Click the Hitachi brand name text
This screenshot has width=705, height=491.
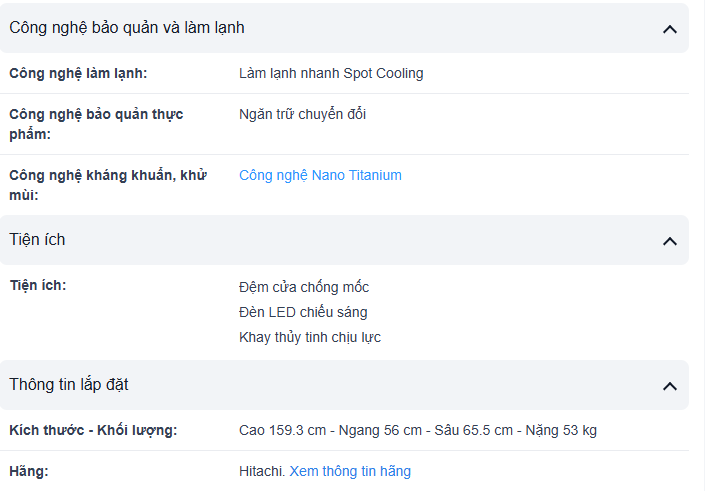click(262, 471)
